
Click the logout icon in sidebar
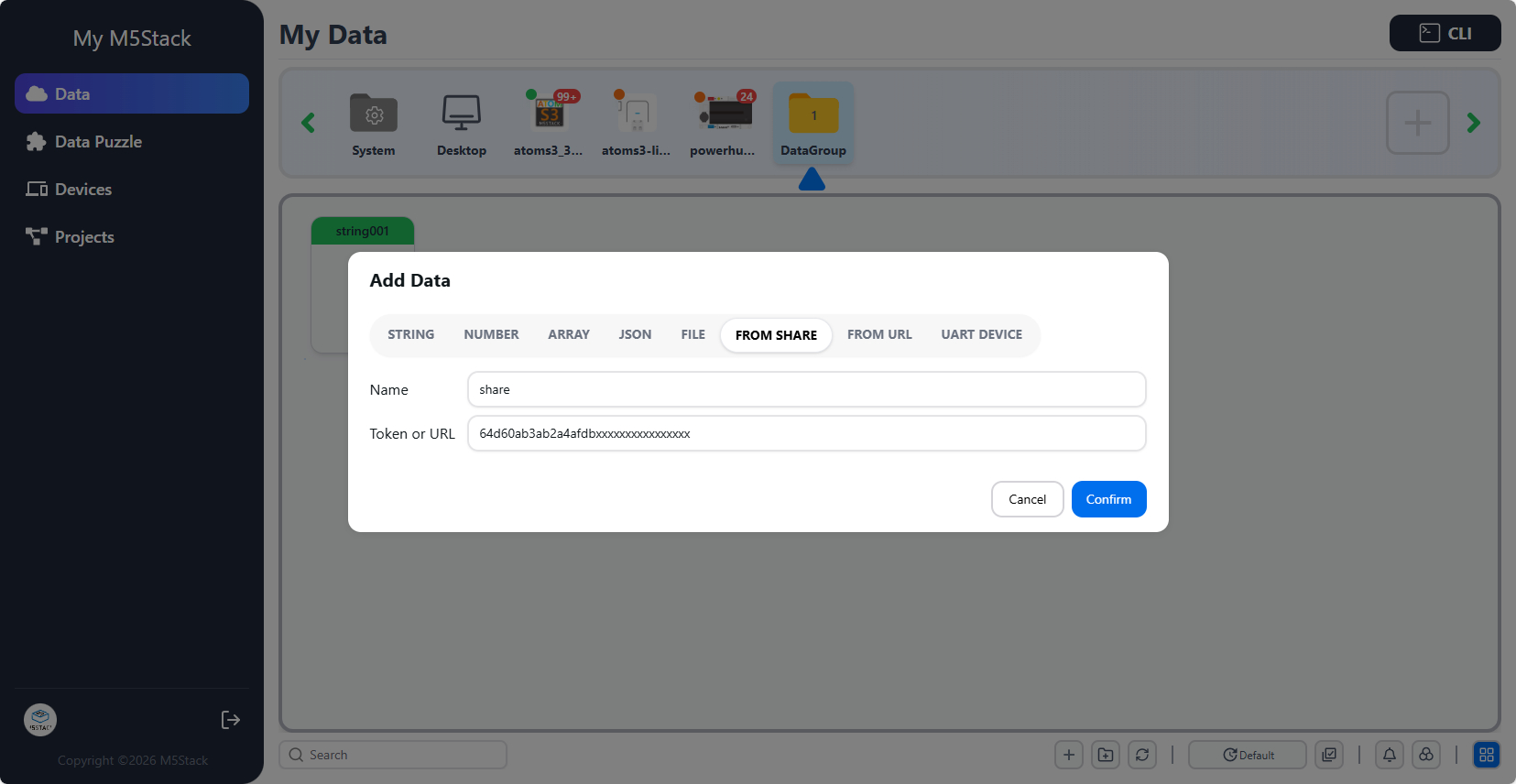pyautogui.click(x=231, y=720)
